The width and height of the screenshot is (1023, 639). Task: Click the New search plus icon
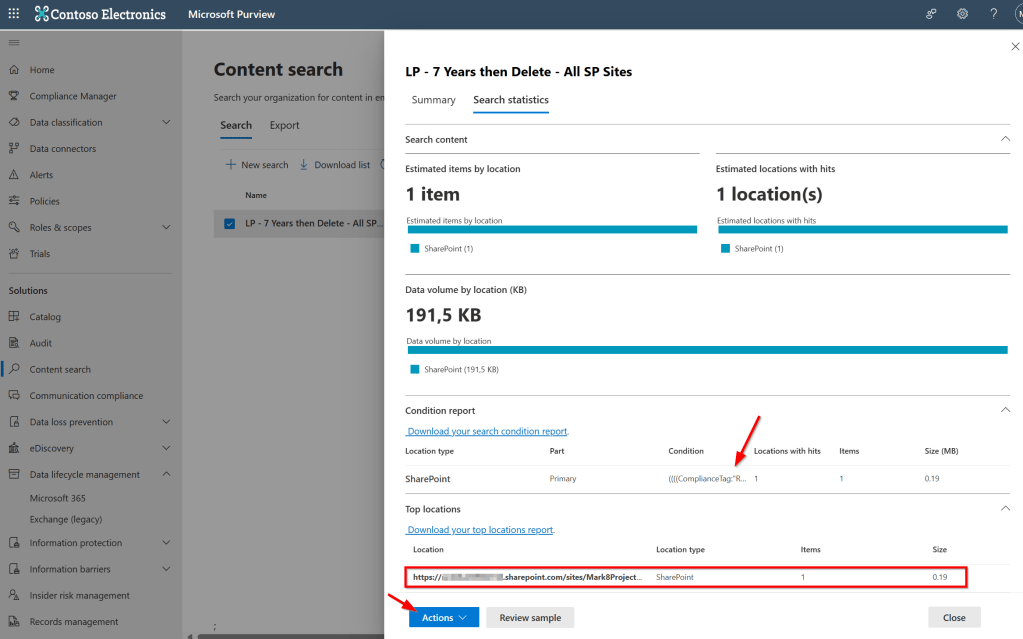point(230,165)
